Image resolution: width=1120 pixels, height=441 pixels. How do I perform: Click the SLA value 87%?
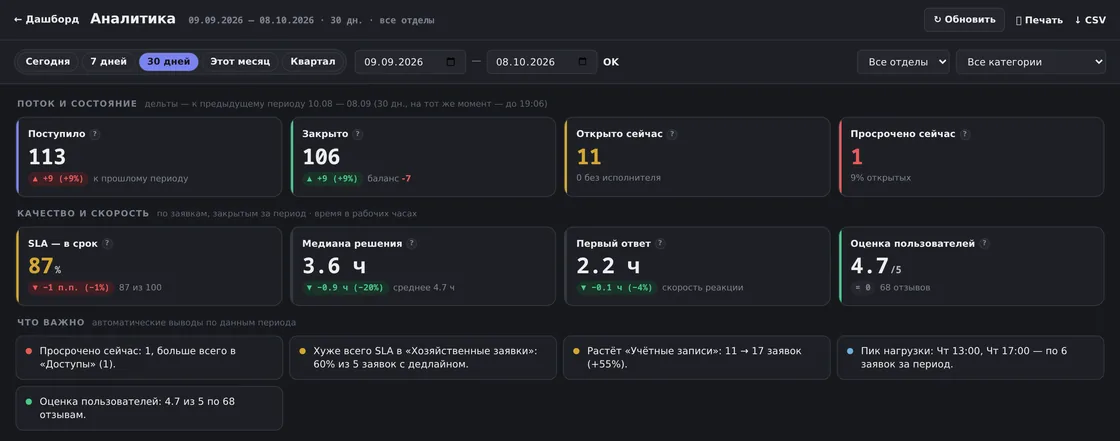click(x=44, y=267)
